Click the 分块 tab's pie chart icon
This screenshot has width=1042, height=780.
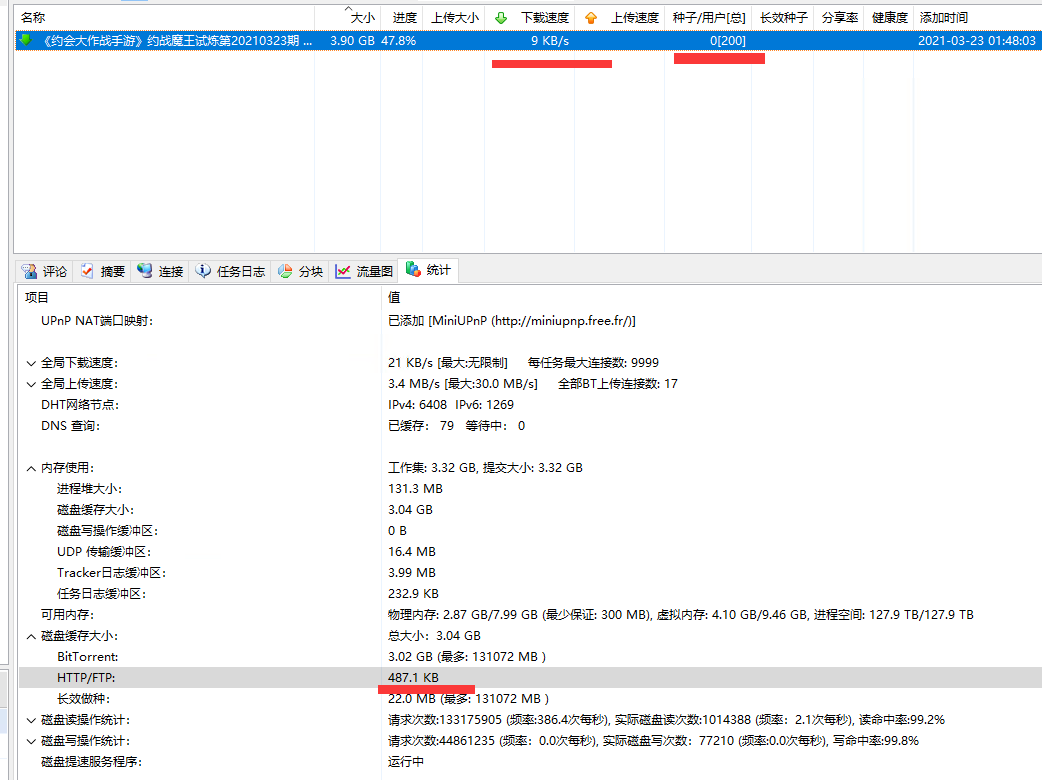coord(285,271)
